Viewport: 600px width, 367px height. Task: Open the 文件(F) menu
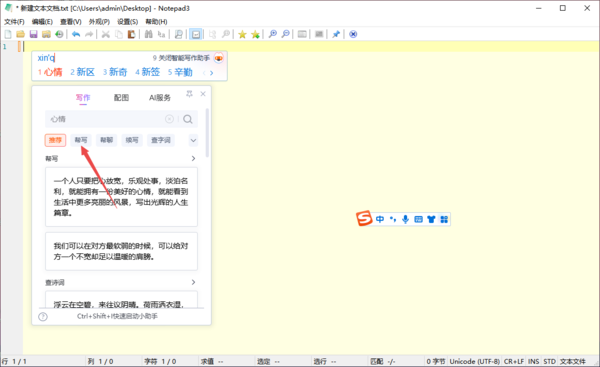(14, 22)
